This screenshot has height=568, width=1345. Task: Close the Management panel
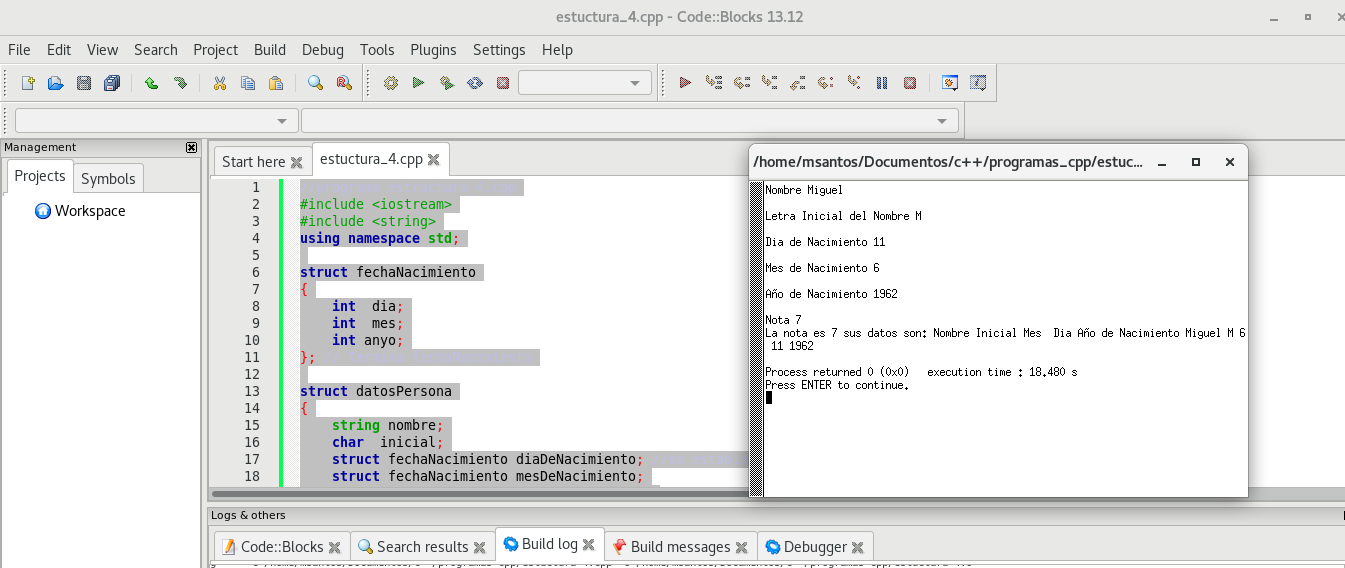[192, 147]
